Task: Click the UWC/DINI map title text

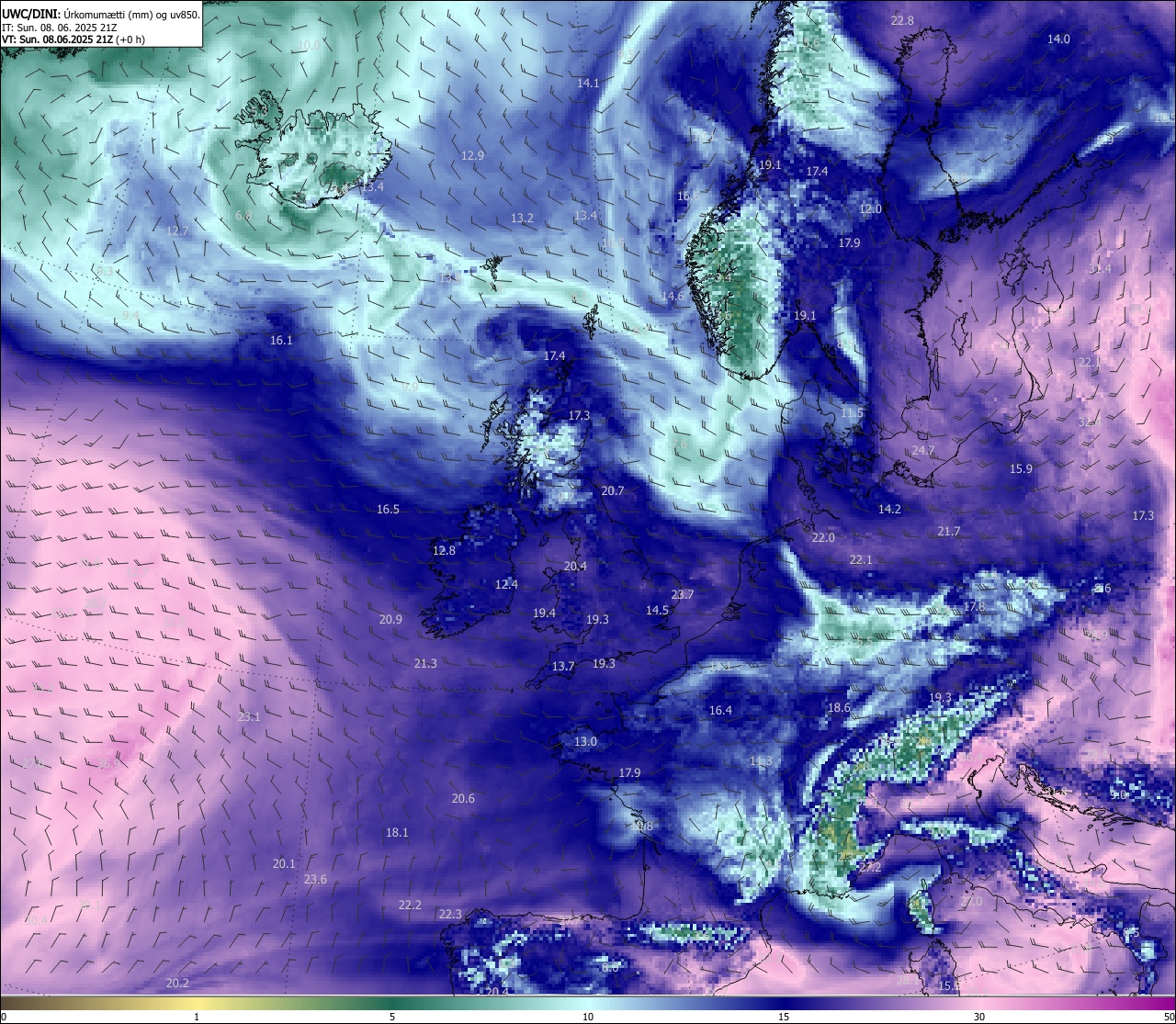Action: pos(101,14)
